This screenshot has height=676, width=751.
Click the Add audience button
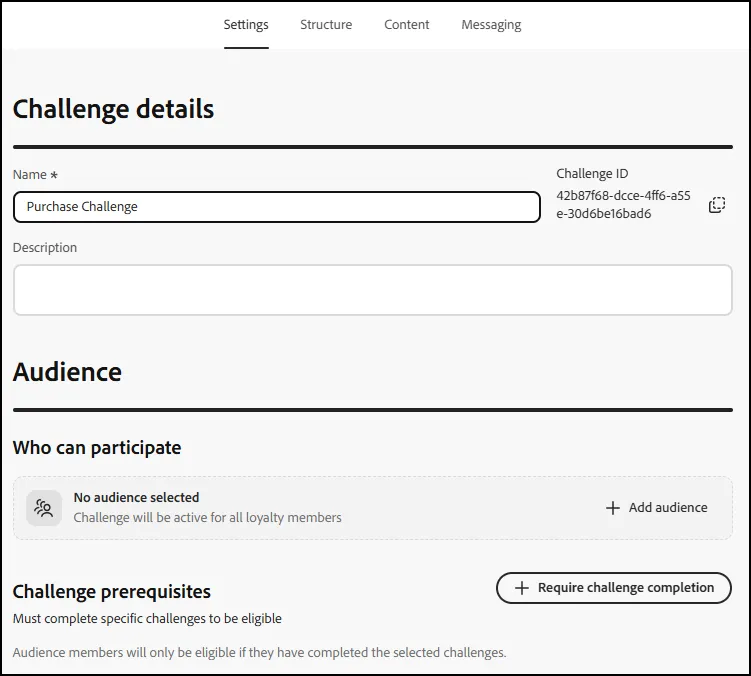click(x=657, y=508)
